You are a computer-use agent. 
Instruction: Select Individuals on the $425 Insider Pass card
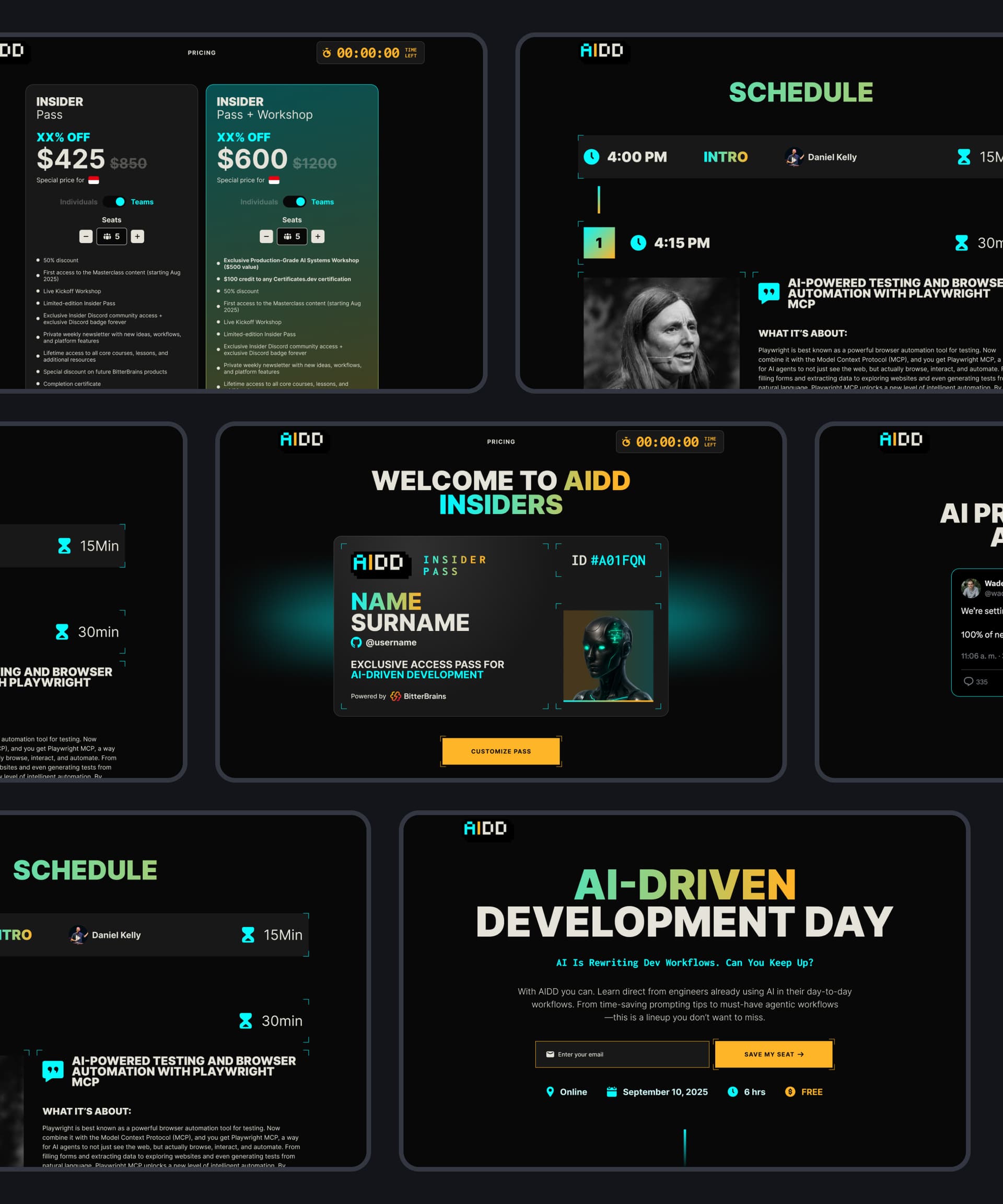(78, 202)
